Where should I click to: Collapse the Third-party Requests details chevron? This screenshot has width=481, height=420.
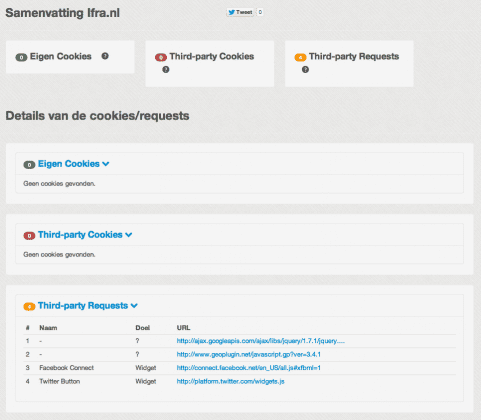pyautogui.click(x=134, y=306)
